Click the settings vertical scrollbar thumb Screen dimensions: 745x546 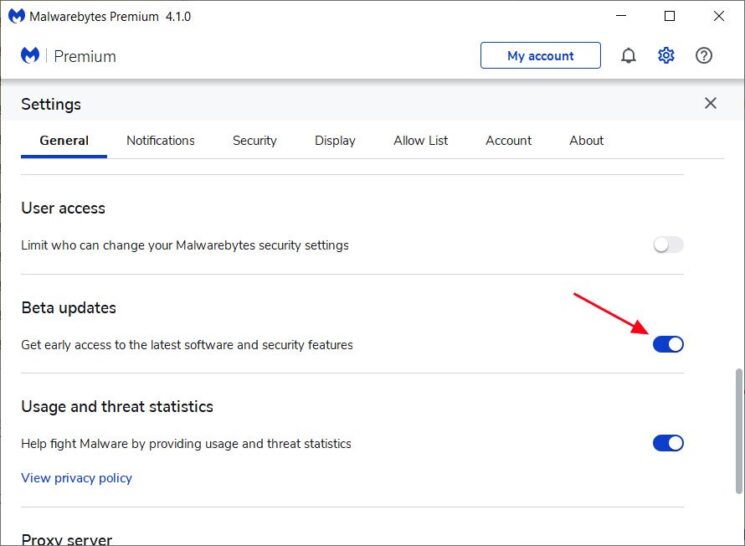[x=739, y=431]
